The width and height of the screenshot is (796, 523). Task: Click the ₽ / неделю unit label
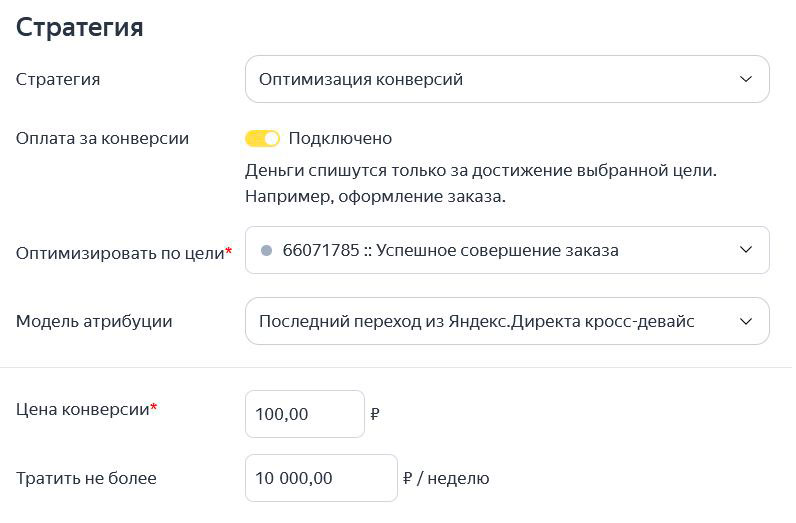point(446,478)
